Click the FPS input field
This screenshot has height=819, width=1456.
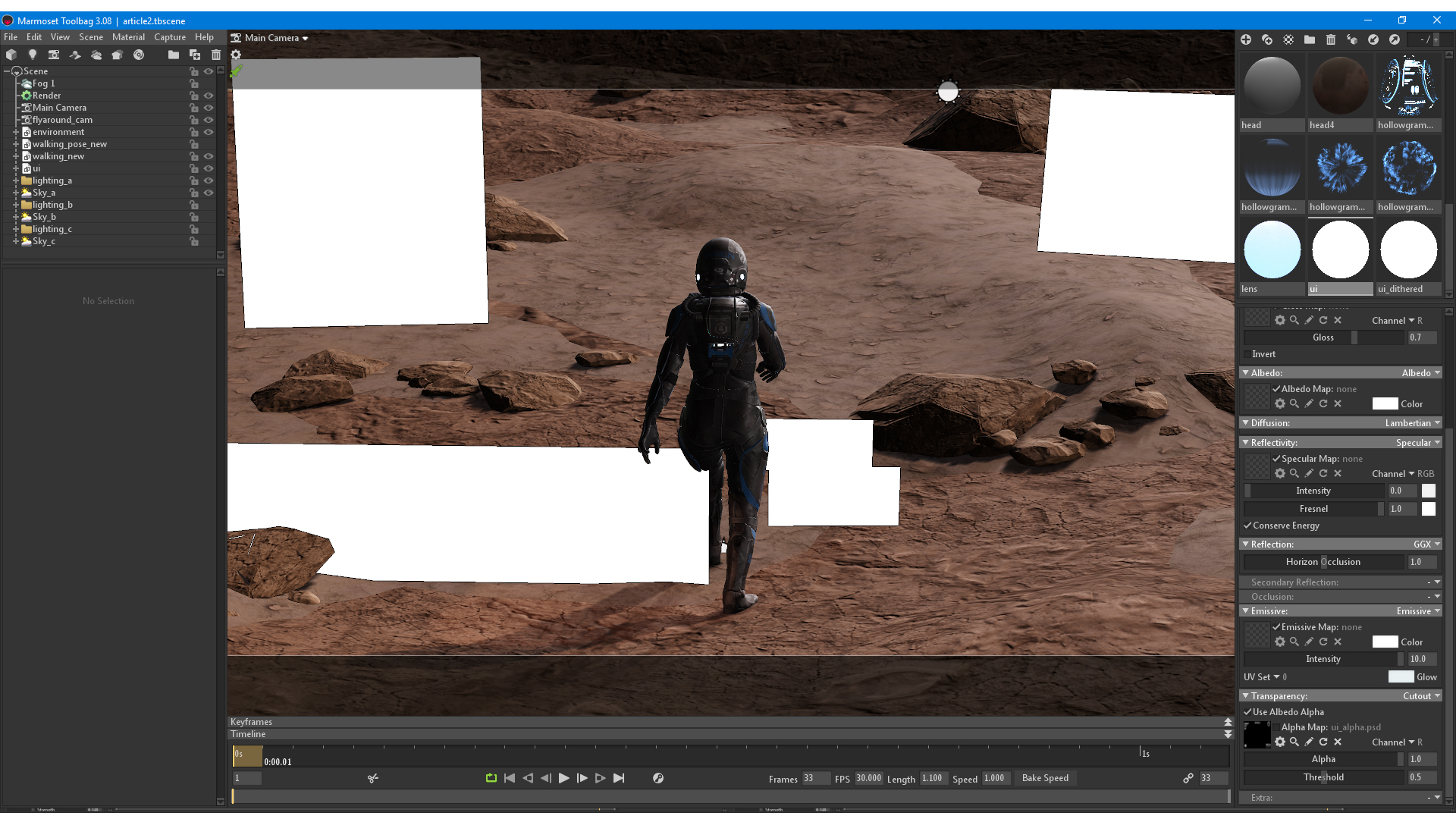click(x=869, y=778)
